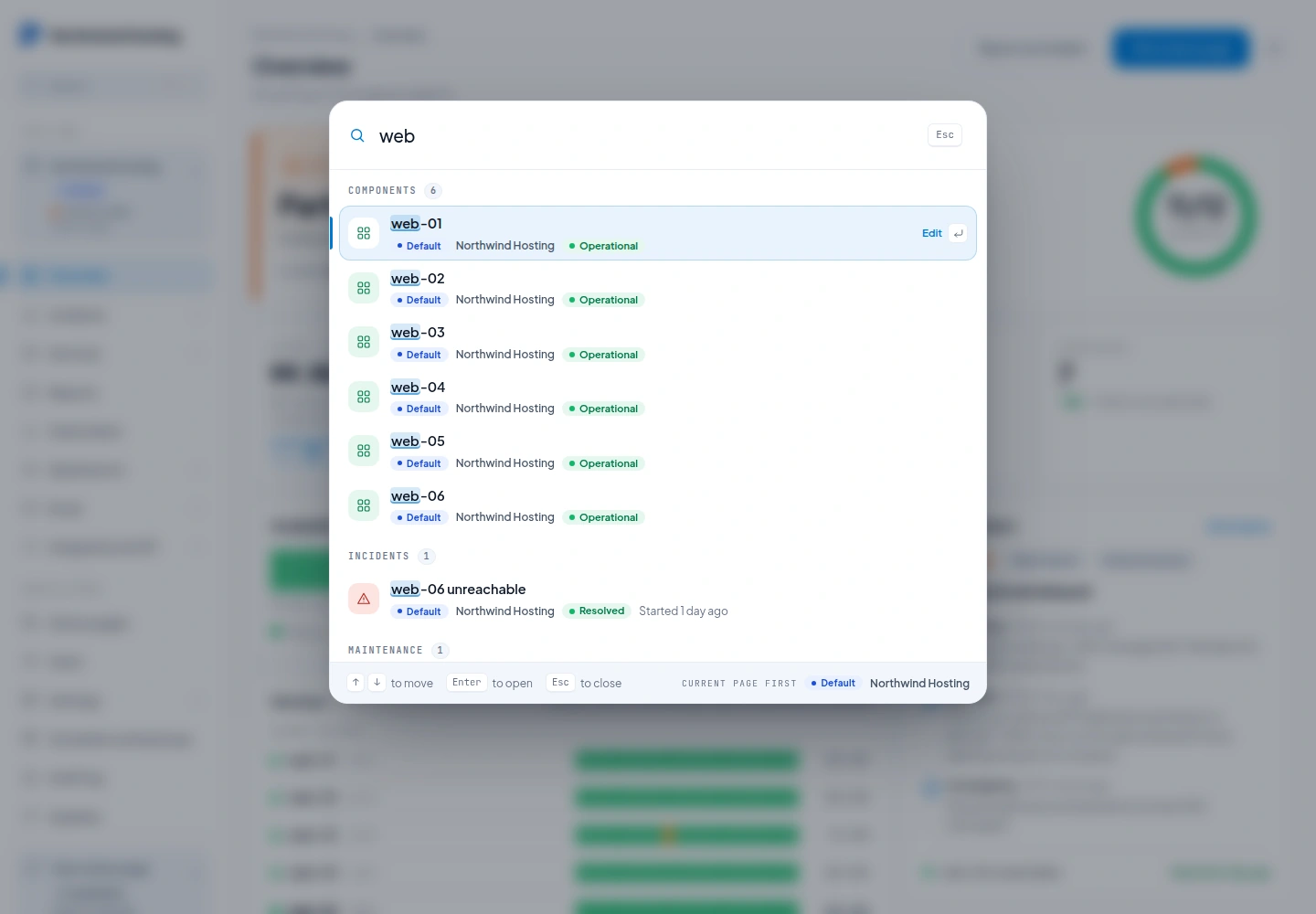Click "Started 1 day ago" text
Screen dimensions: 1316x914
(x=684, y=611)
